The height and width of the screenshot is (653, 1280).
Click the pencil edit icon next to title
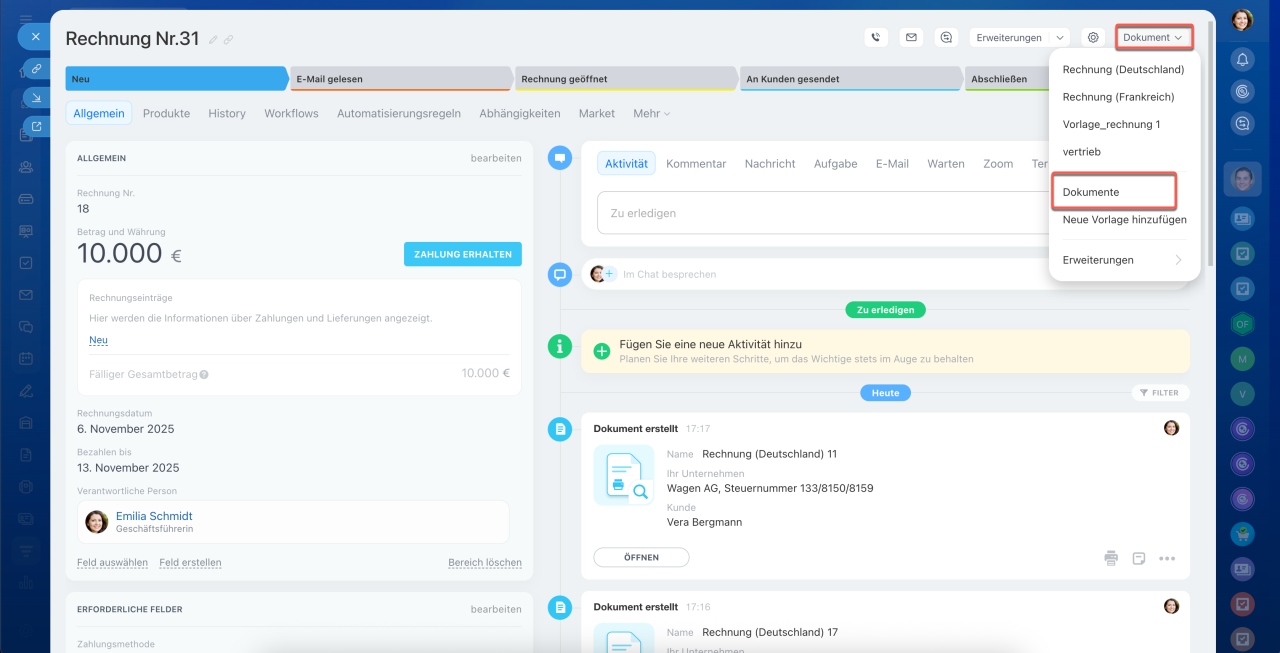(213, 40)
